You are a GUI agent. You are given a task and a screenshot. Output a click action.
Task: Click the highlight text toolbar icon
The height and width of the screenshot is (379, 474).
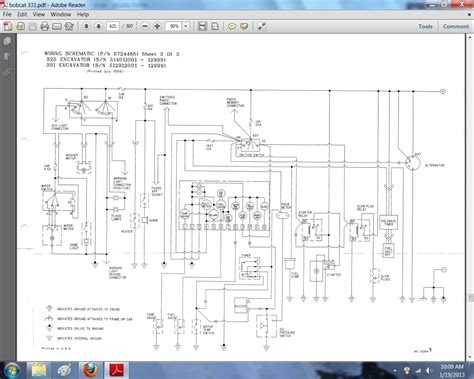[244, 26]
